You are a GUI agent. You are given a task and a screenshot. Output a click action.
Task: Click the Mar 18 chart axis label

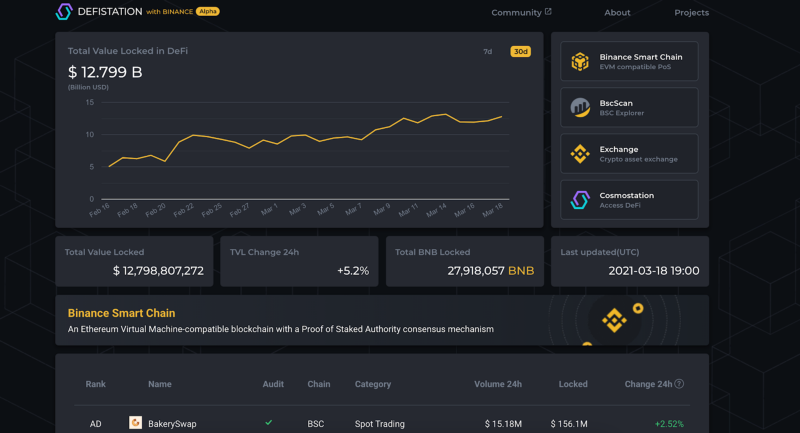click(x=492, y=210)
